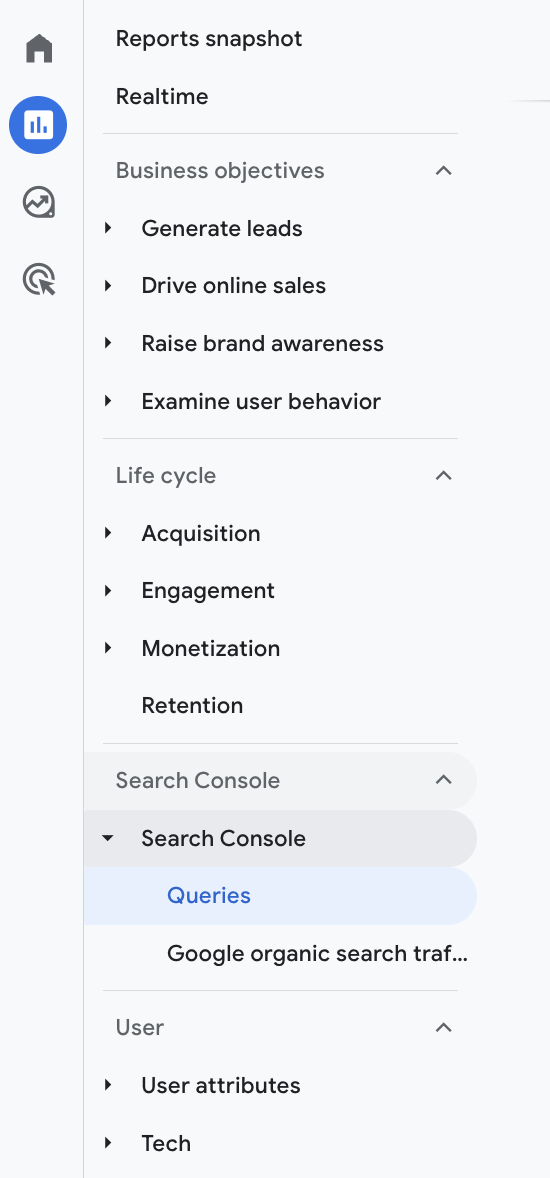Expand the Acquisition reports group
The width and height of the screenshot is (550, 1178).
201,533
